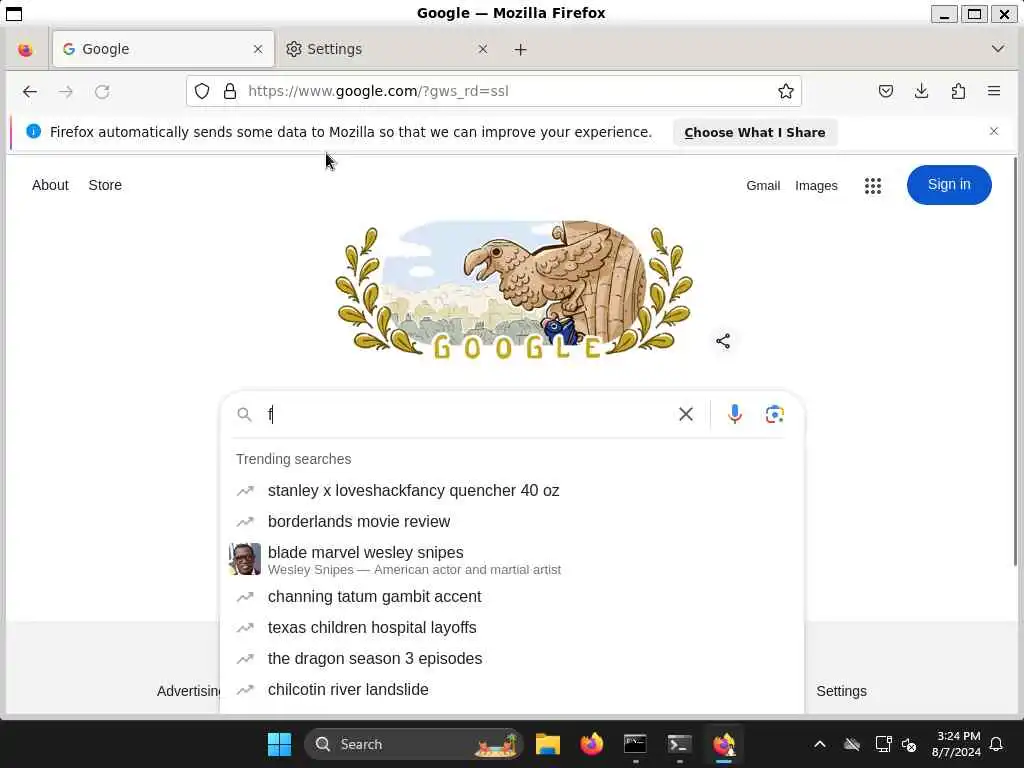Go back using the browser back arrow
Screen dimensions: 1024x768
tap(29, 91)
